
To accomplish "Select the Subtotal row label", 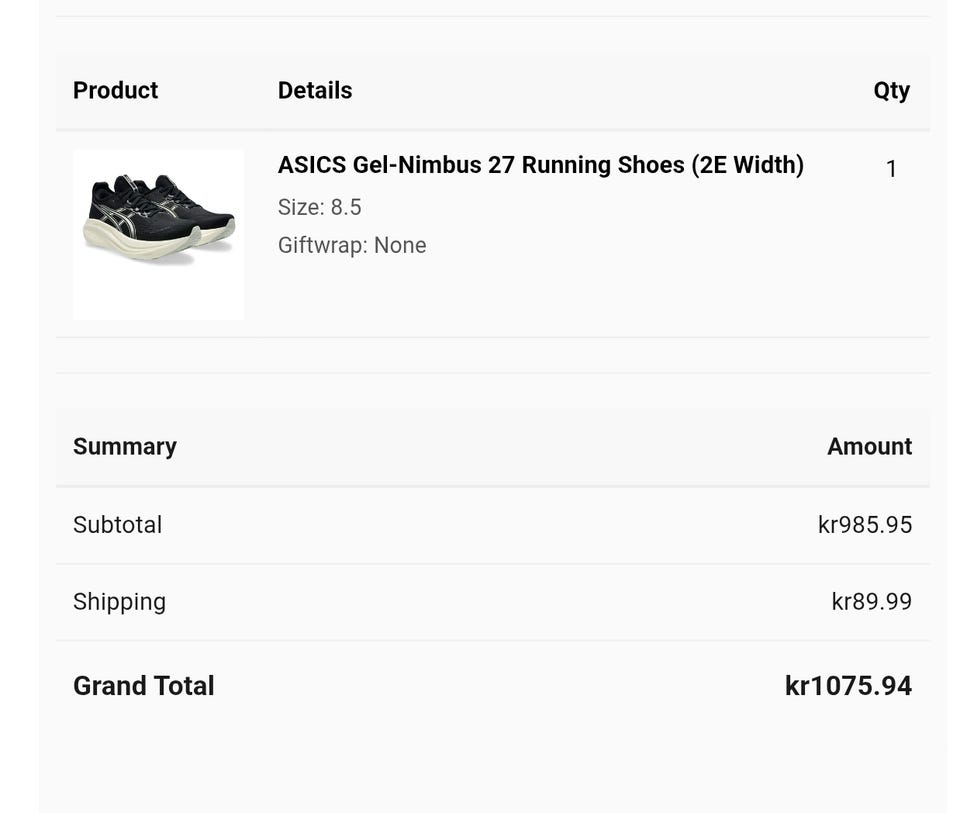I will pos(118,525).
